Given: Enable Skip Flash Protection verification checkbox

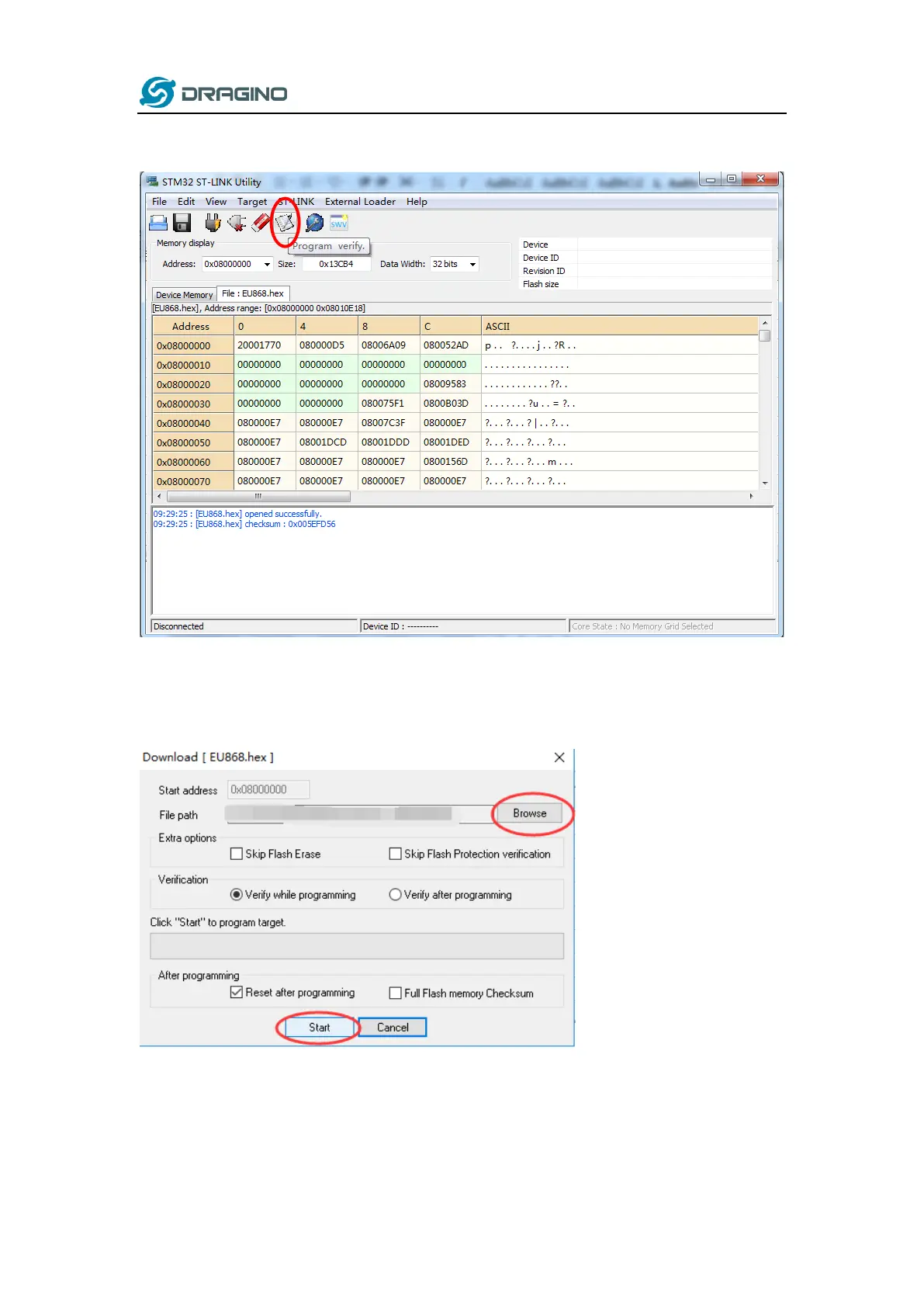Looking at the screenshot, I should pos(396,854).
